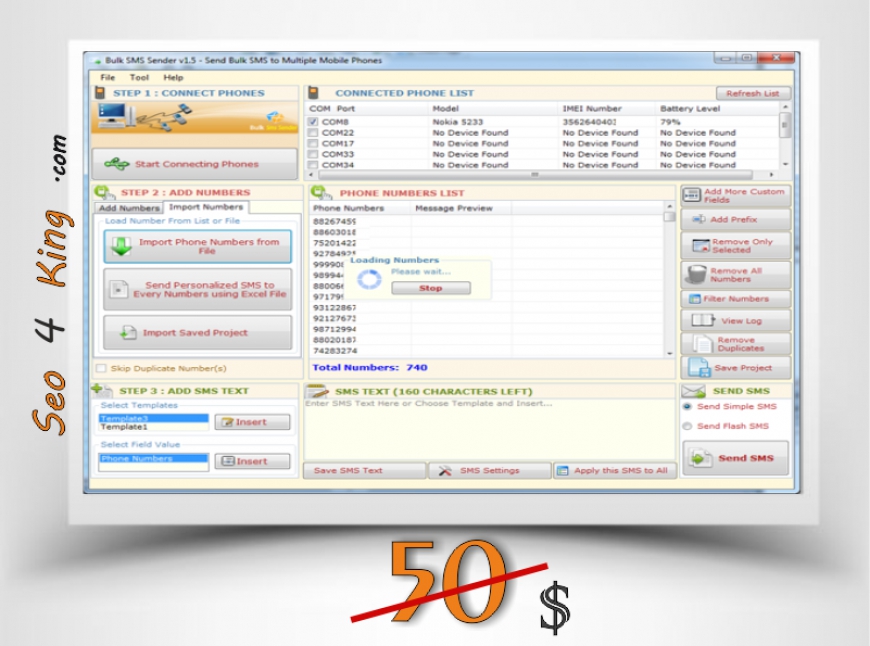The width and height of the screenshot is (870, 646).
Task: Select the Nokia 5233 model cell
Action: point(458,122)
